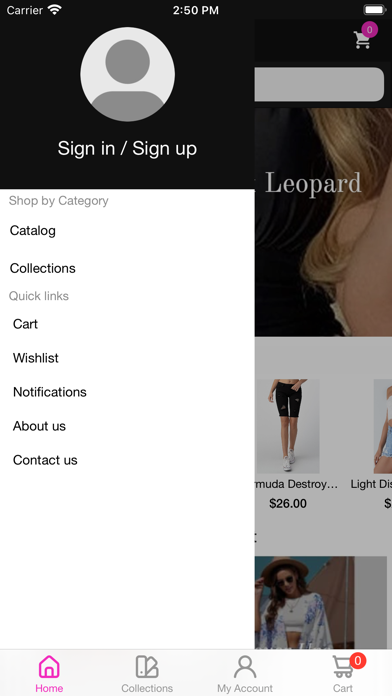The height and width of the screenshot is (696, 392).
Task: Open the Cart tab in bottom bar
Action: click(343, 673)
